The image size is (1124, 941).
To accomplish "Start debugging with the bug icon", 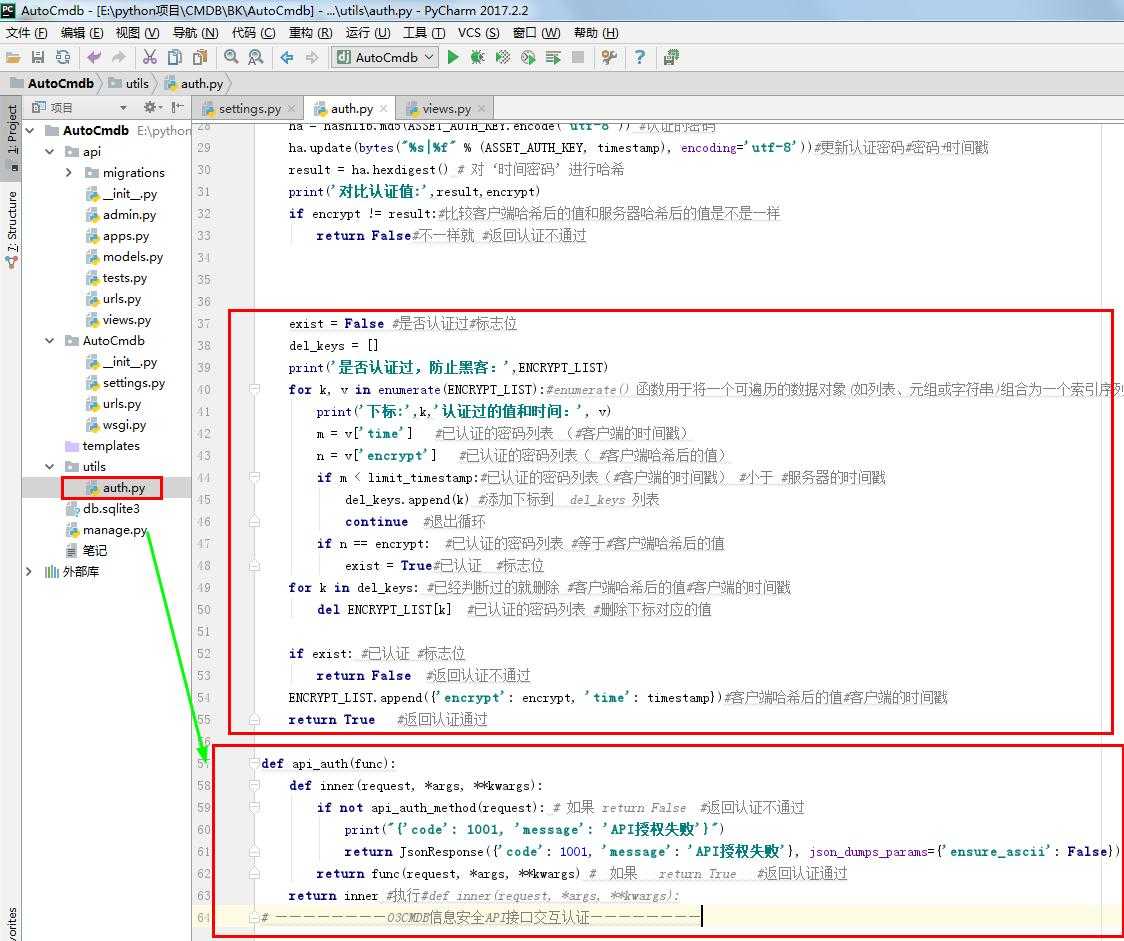I will [x=477, y=57].
